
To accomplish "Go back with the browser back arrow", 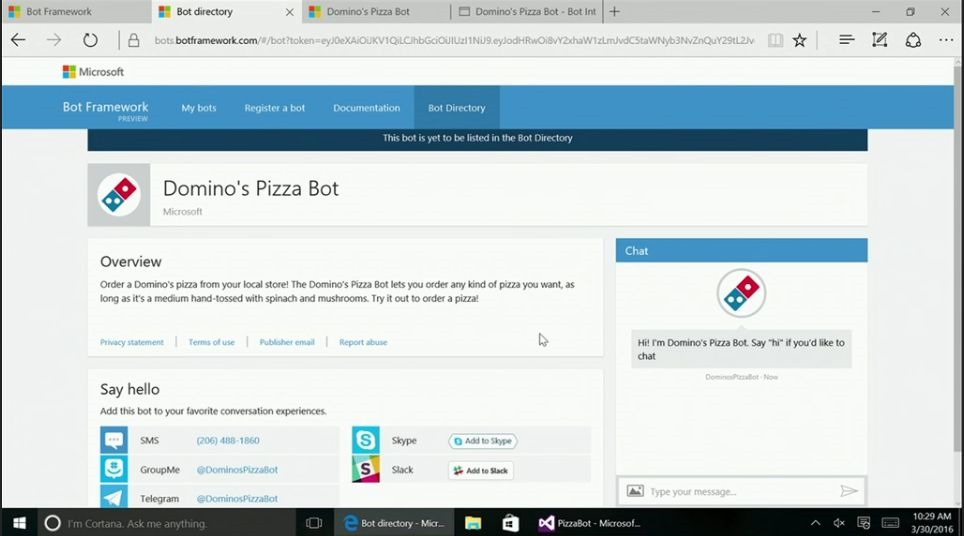I will click(x=18, y=41).
